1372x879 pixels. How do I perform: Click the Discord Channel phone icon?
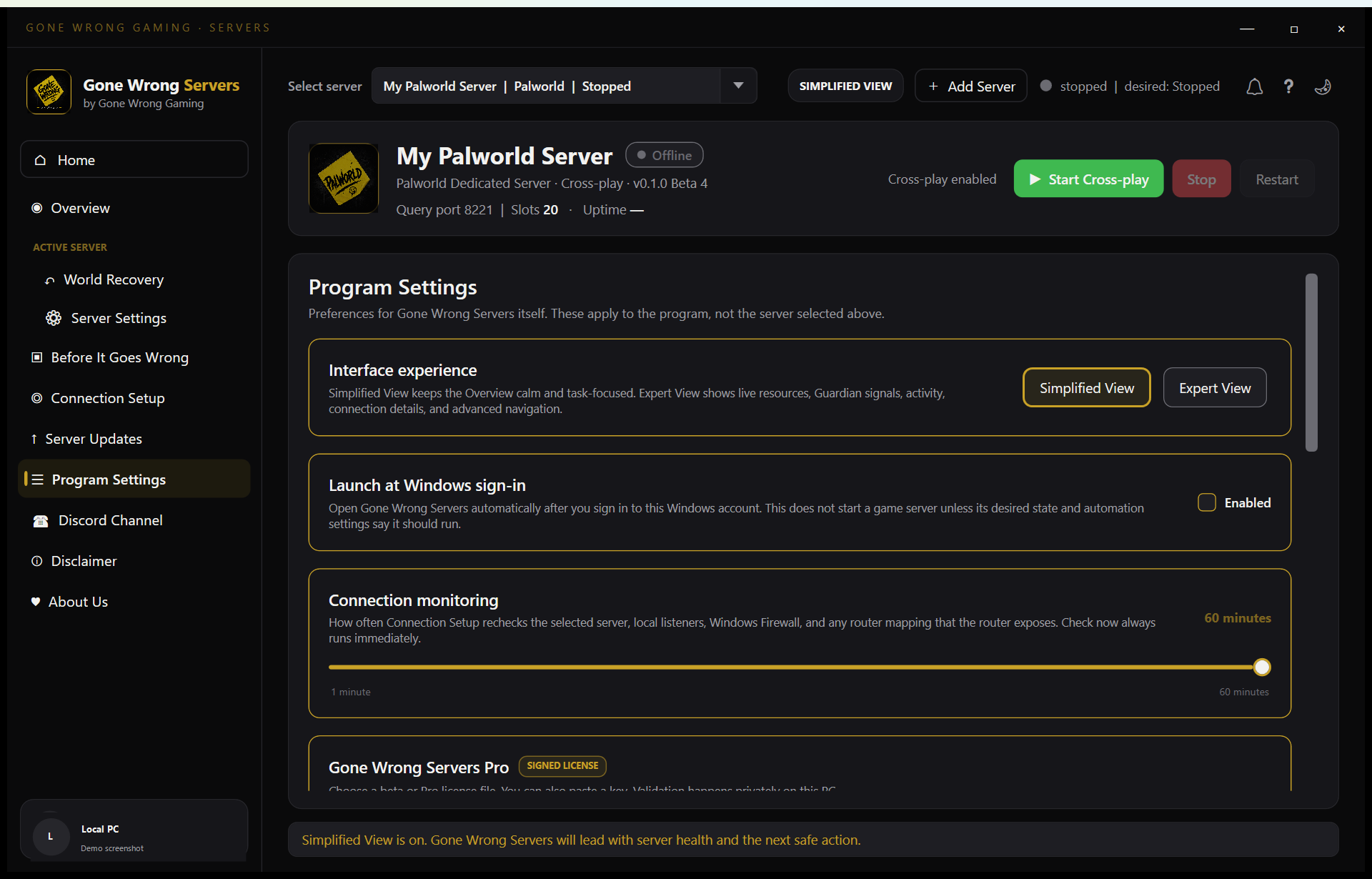tap(41, 521)
